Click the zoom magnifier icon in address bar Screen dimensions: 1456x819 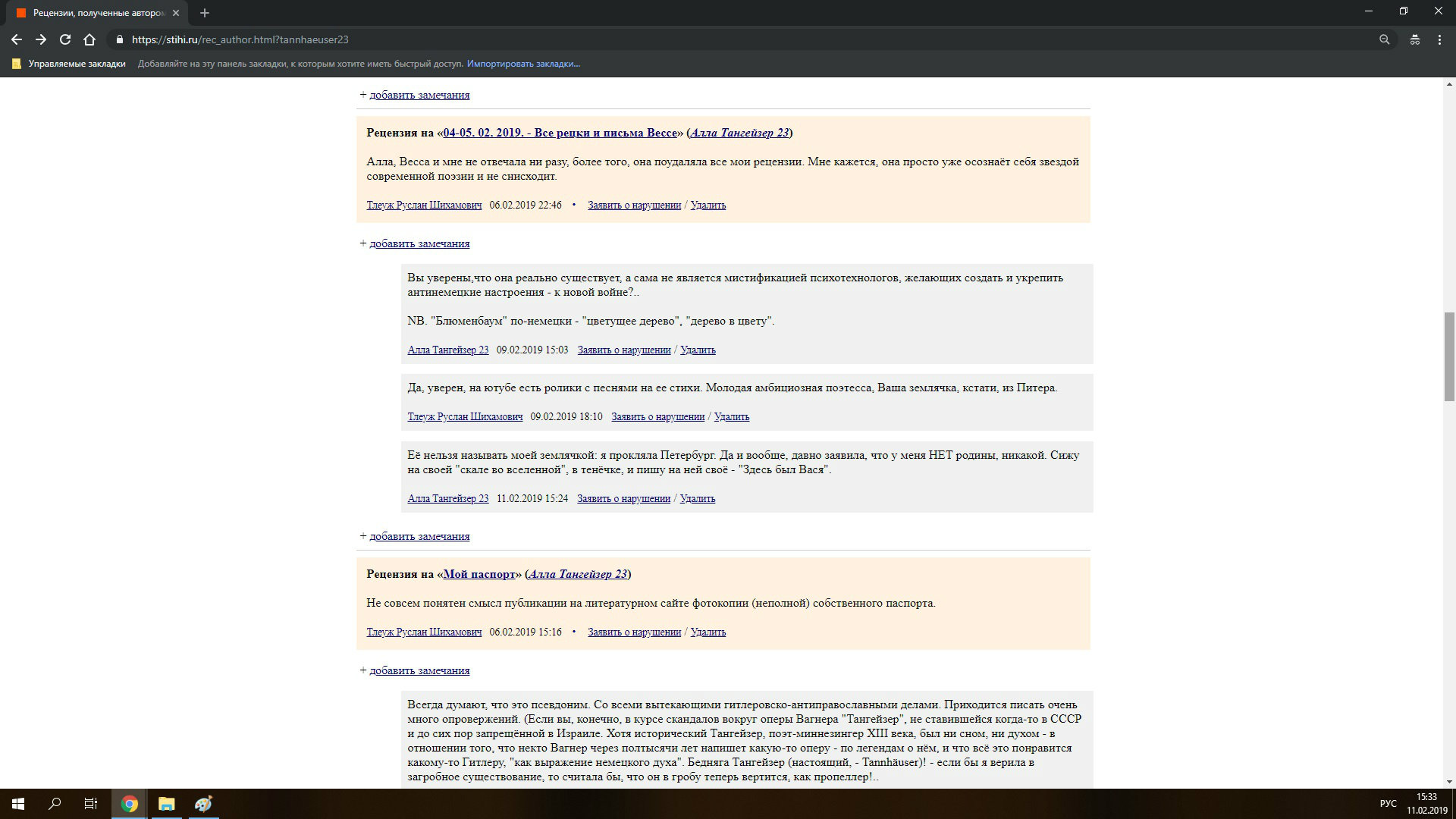tap(1384, 39)
